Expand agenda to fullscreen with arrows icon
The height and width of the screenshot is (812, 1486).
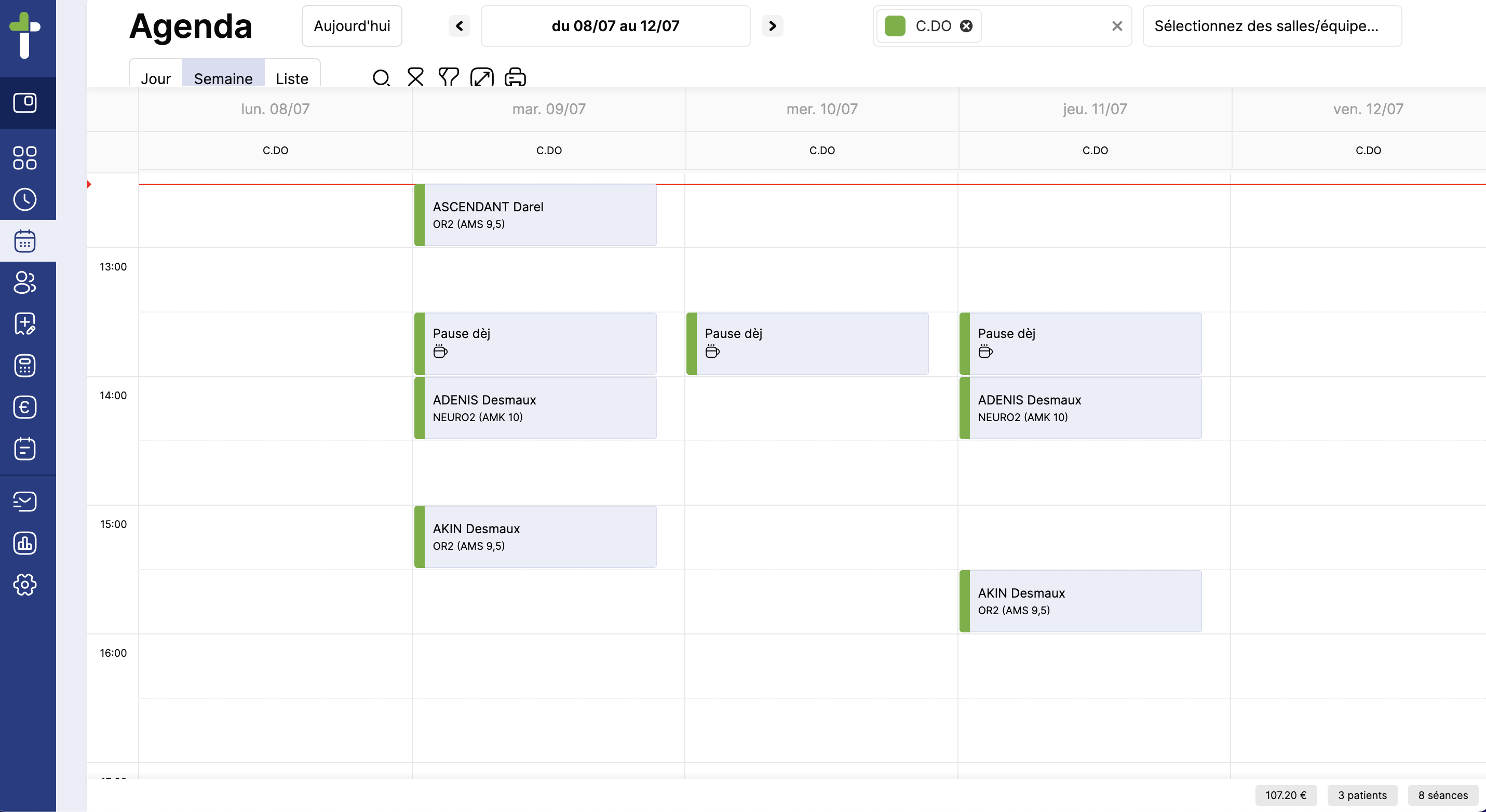click(482, 77)
